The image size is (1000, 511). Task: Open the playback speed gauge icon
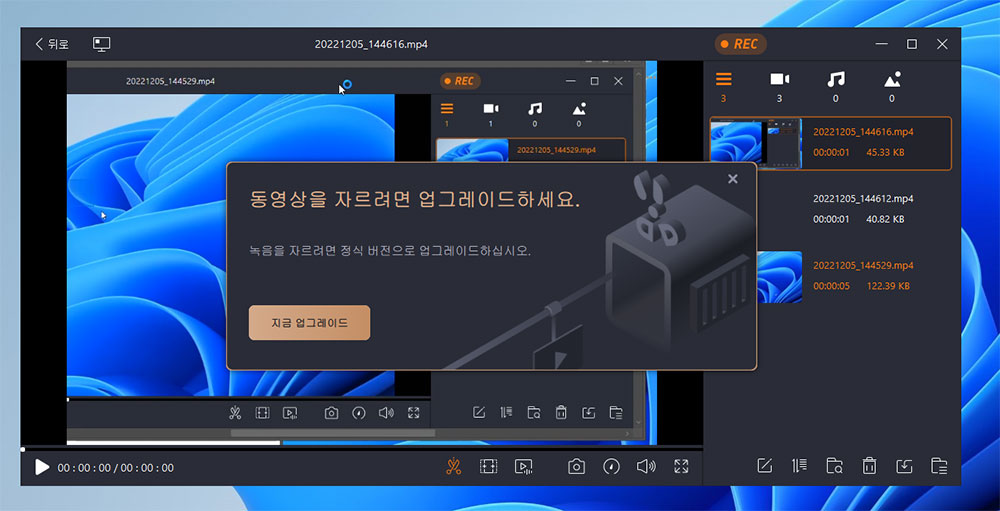[612, 467]
